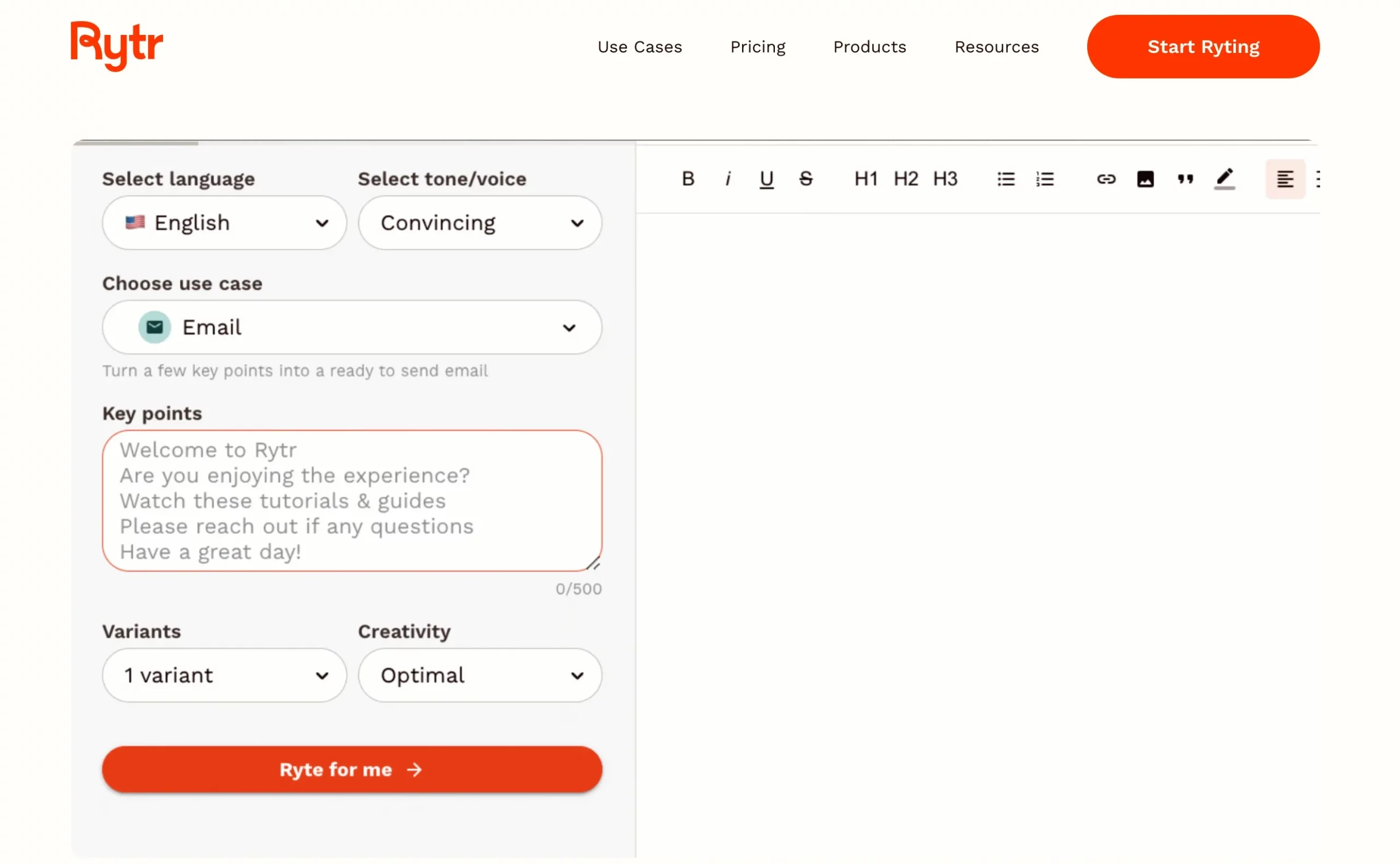Click the Ryte for me button
Image resolution: width=1400 pixels, height=864 pixels.
point(351,769)
